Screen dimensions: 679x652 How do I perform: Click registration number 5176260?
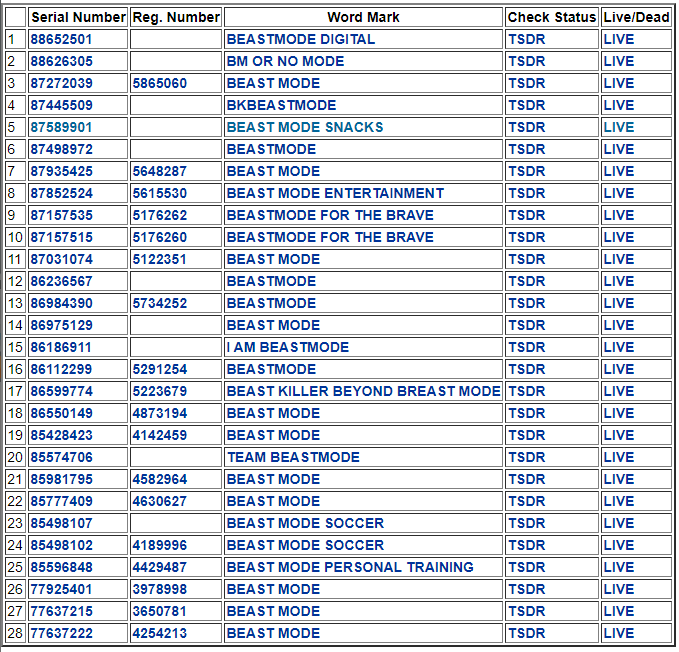coord(159,237)
